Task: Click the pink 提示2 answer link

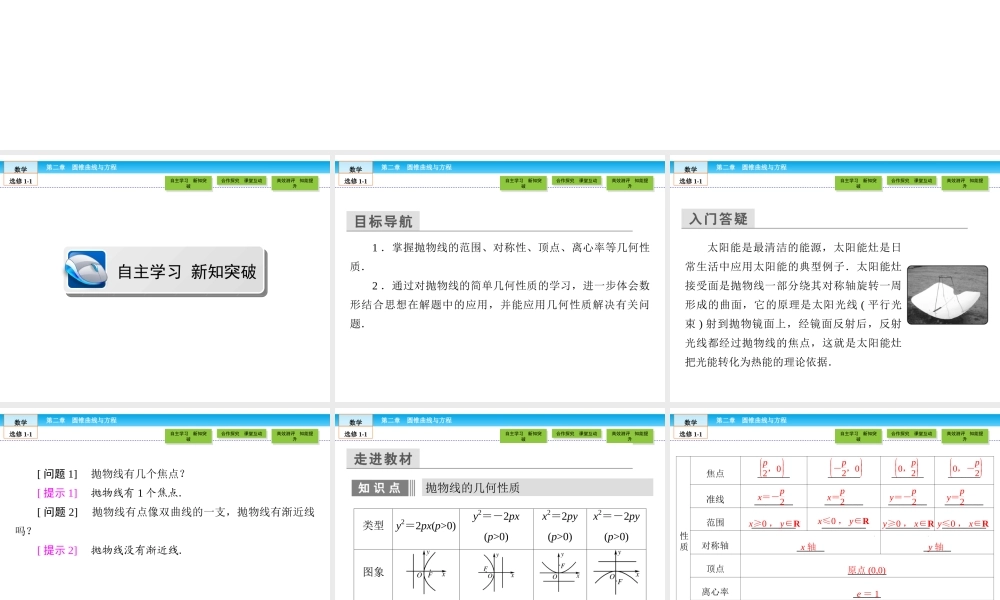Action: (55, 550)
